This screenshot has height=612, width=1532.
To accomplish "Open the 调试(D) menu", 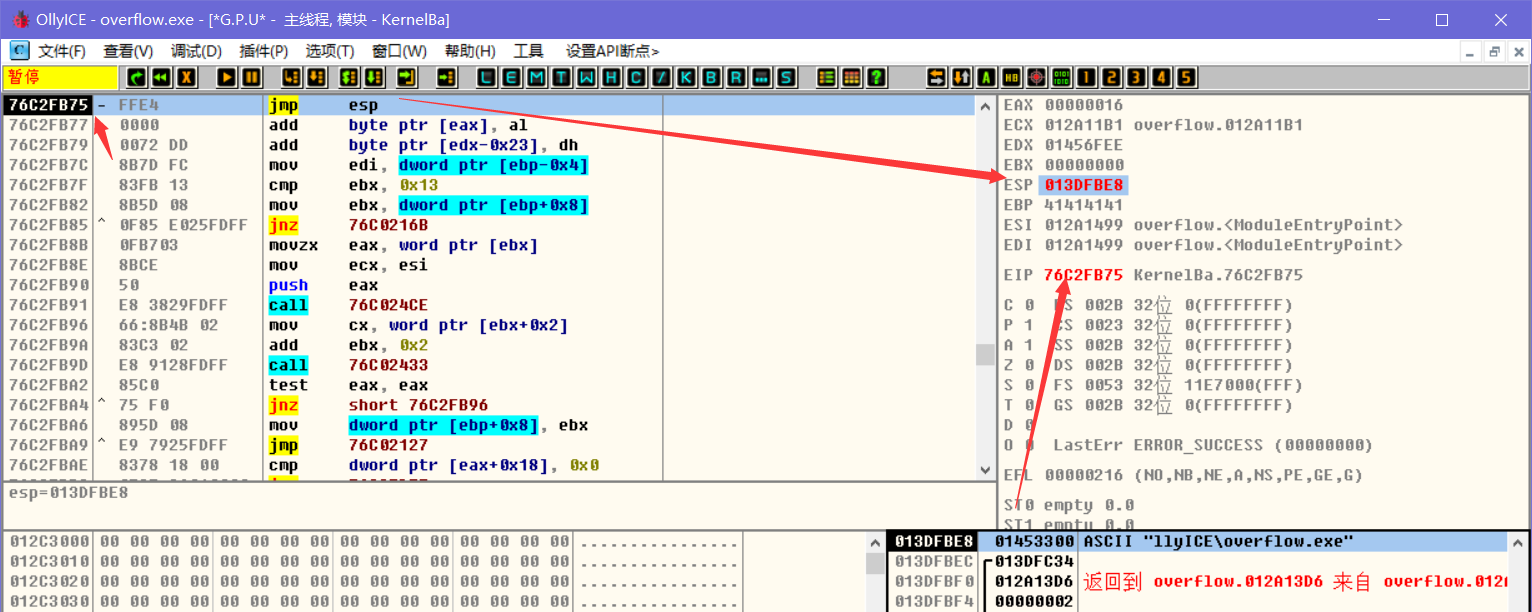I will tap(196, 51).
